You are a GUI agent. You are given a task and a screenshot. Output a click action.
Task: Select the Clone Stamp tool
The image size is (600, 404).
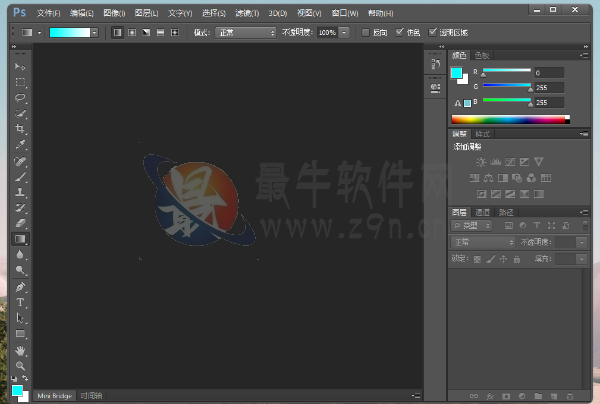(x=20, y=192)
